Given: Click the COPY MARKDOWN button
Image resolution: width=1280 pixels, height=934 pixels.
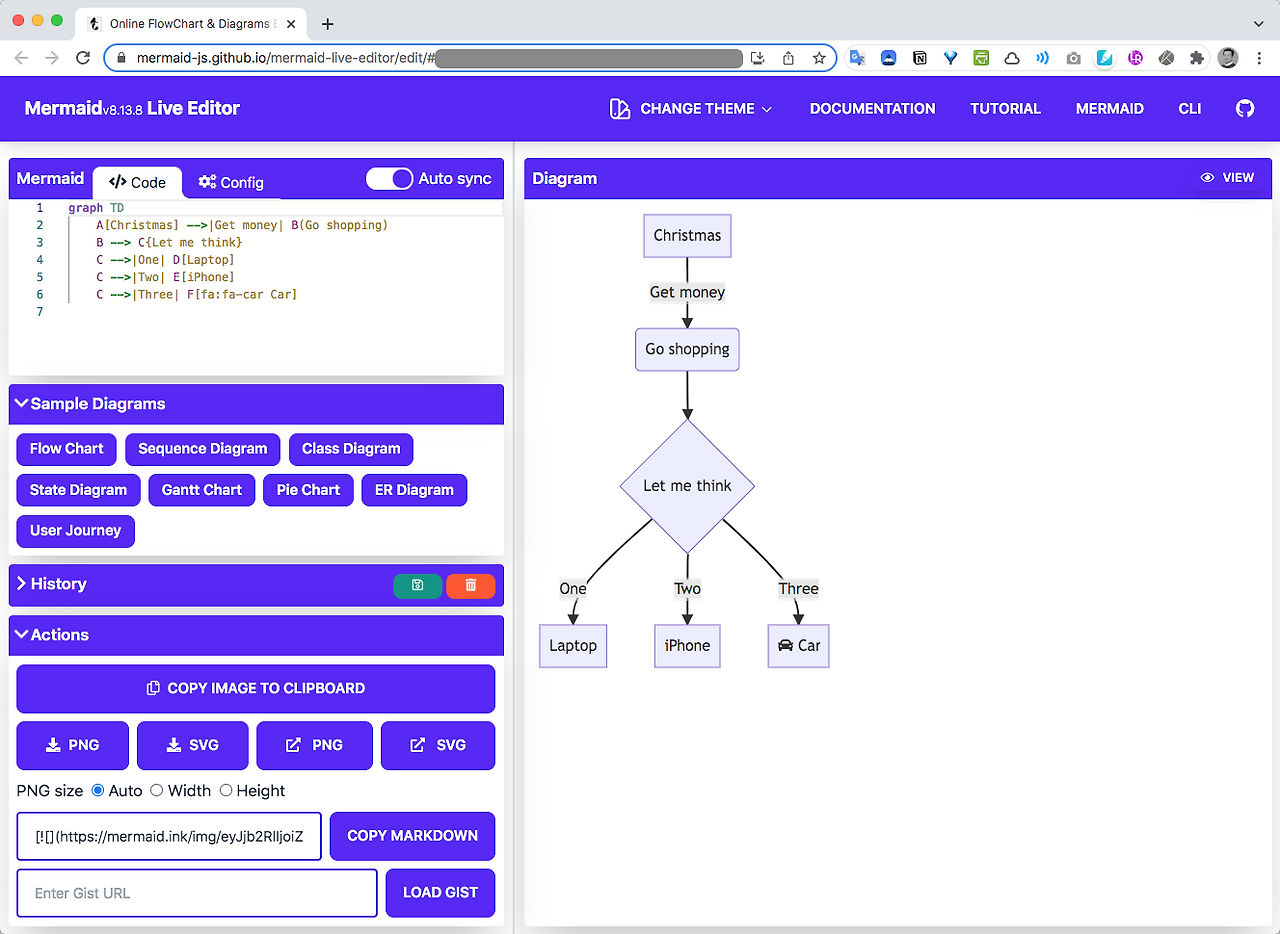Looking at the screenshot, I should tap(412, 836).
